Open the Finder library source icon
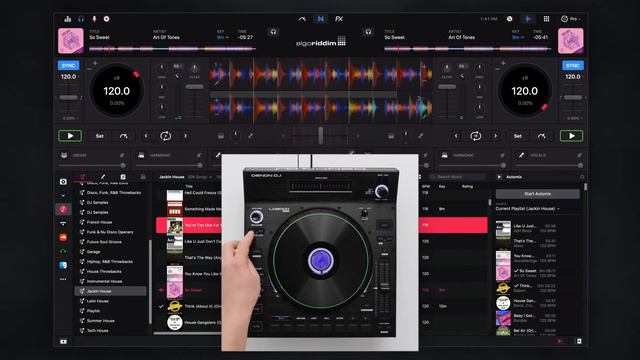This screenshot has width=640, height=360. pos(63,265)
